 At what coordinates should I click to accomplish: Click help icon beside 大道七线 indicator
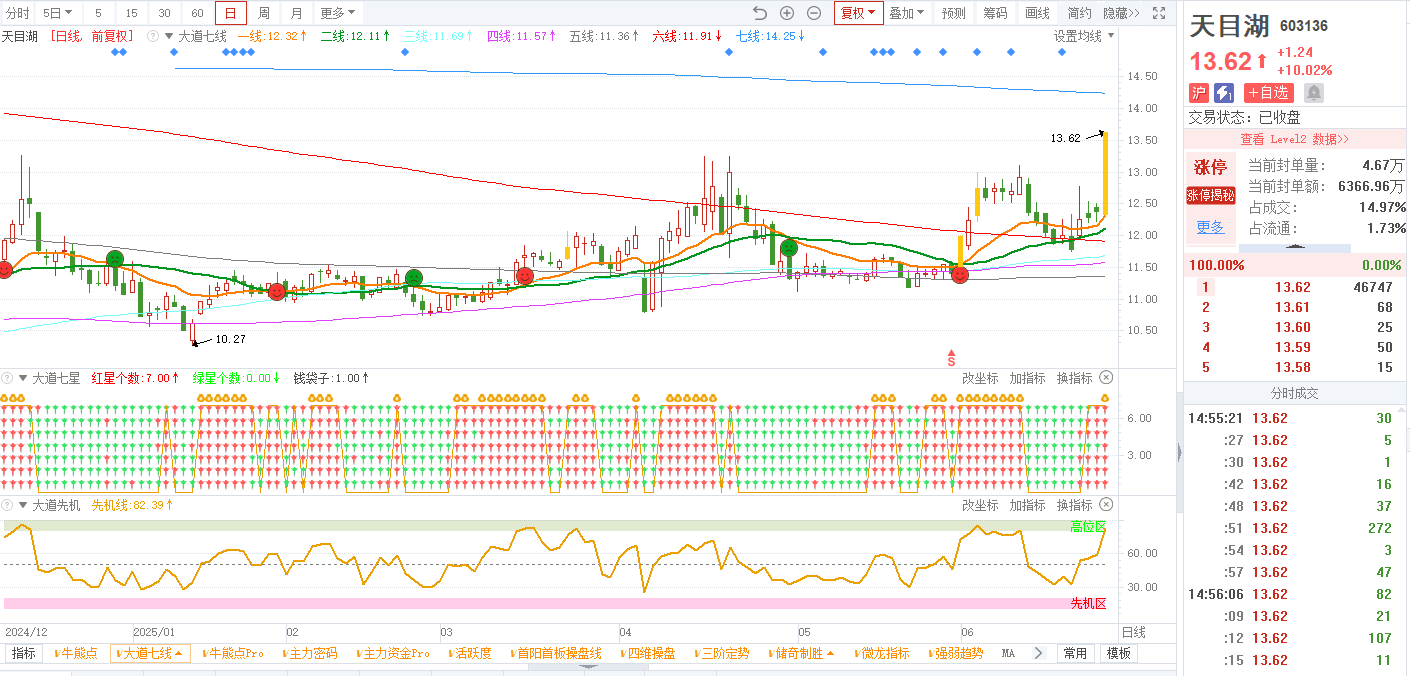point(153,36)
